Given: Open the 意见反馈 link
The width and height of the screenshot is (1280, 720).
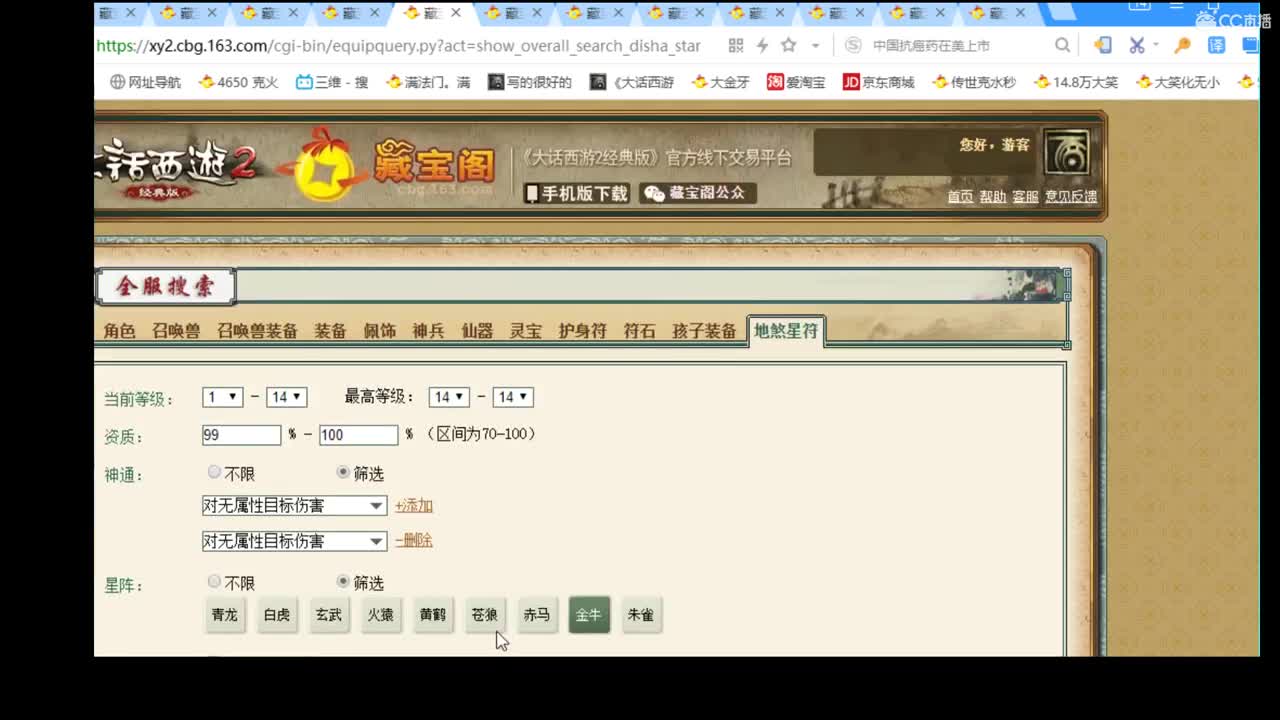Looking at the screenshot, I should tap(1071, 197).
